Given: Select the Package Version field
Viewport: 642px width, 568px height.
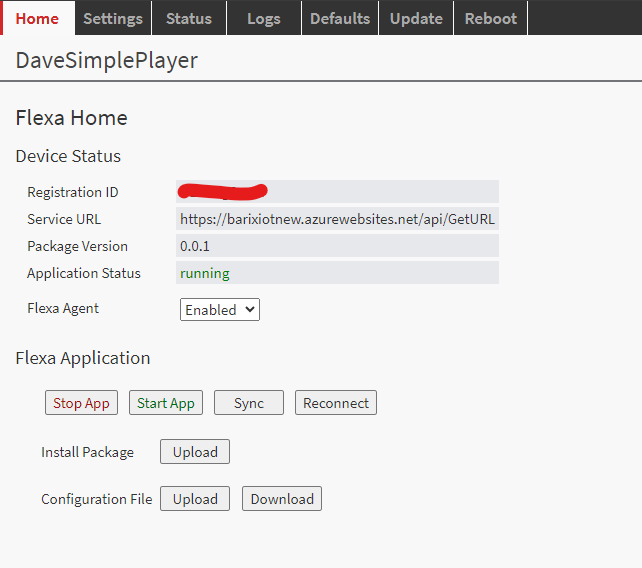Looking at the screenshot, I should (337, 246).
